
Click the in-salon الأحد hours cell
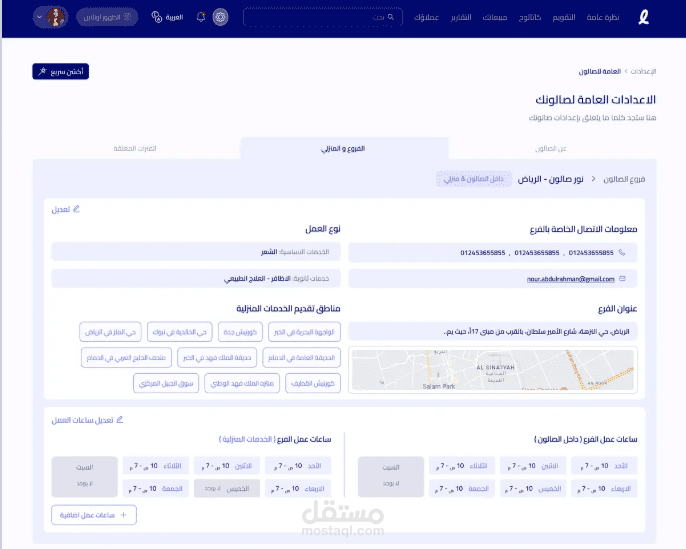click(604, 466)
